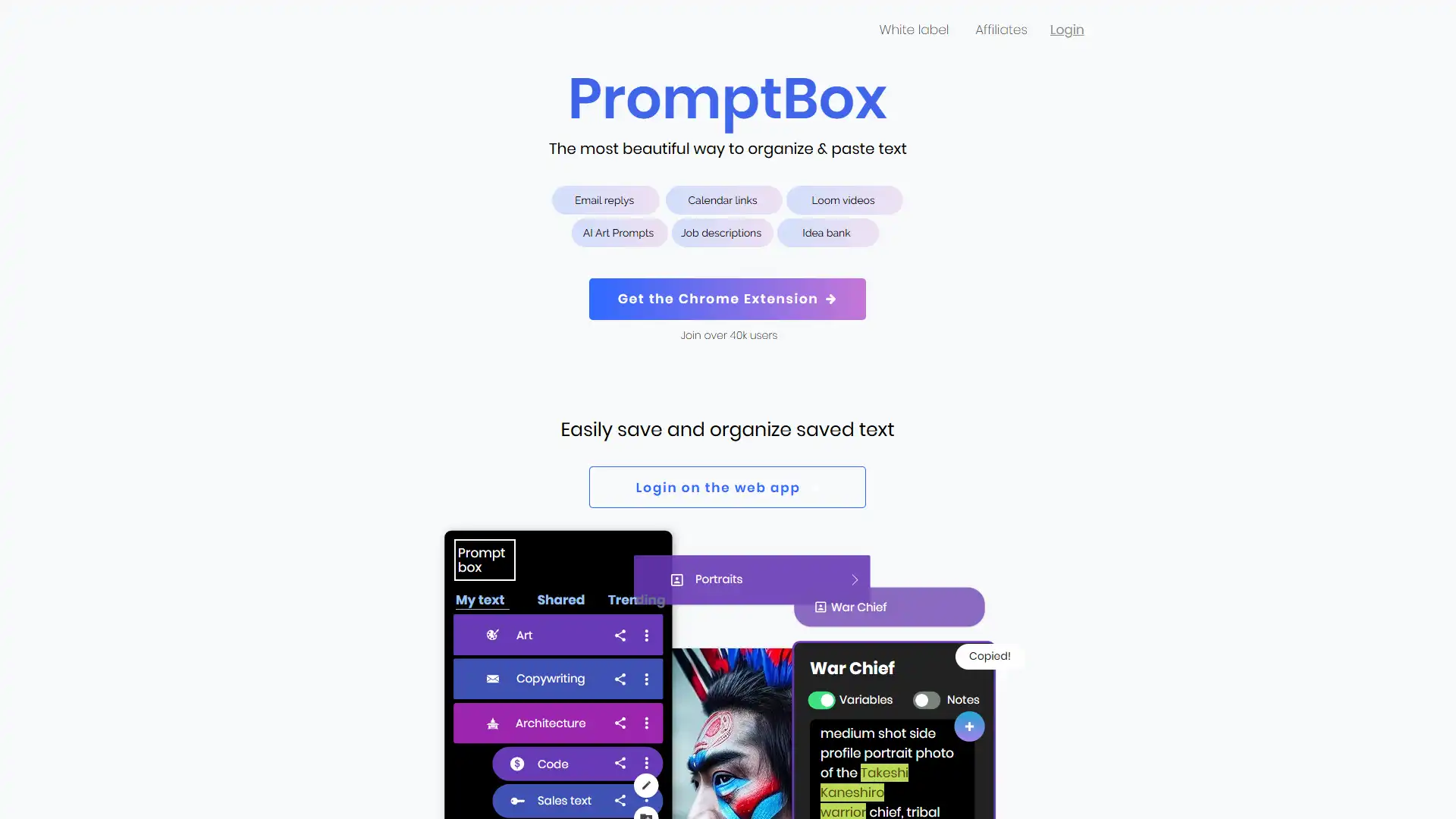Viewport: 1456px width, 819px height.
Task: Click the Copywriting folder share icon
Action: click(620, 679)
